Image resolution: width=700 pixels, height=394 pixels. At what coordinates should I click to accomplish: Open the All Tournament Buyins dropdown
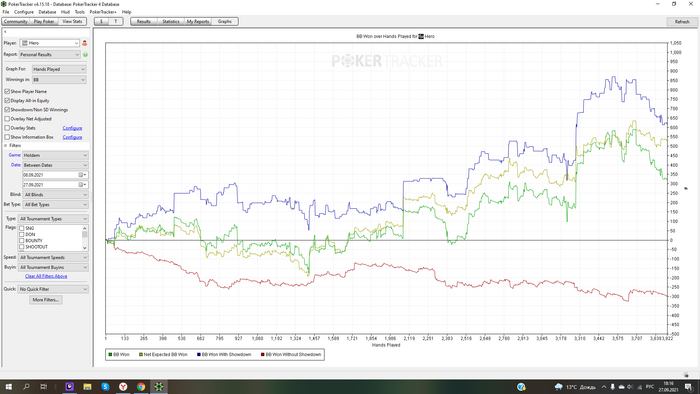point(53,267)
